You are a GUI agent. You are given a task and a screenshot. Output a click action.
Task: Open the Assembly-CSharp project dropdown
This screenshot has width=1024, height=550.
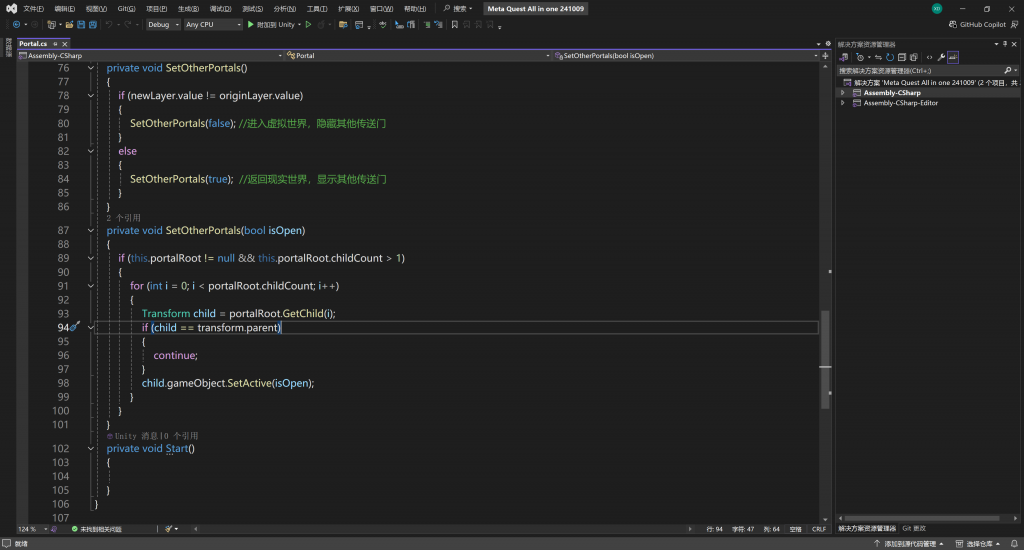pyautogui.click(x=151, y=56)
